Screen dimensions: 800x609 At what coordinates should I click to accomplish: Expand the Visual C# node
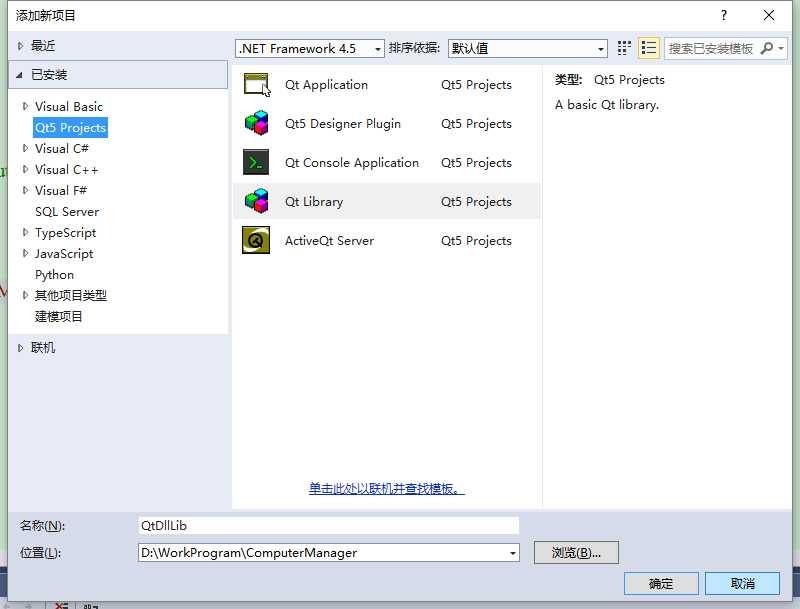click(x=25, y=148)
